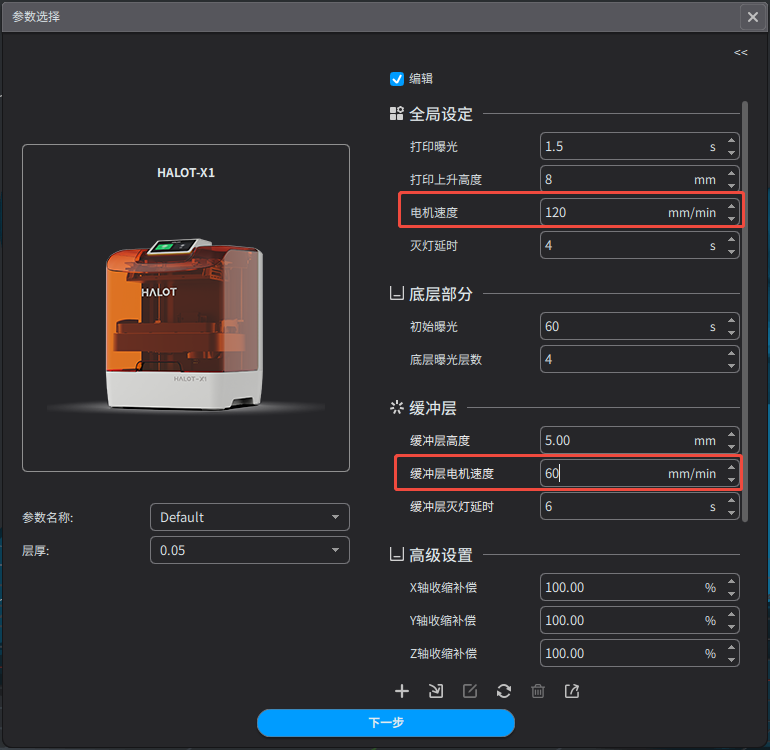This screenshot has height=750, width=770.
Task: Click the 全局设定 section grid icon
Action: (396, 113)
